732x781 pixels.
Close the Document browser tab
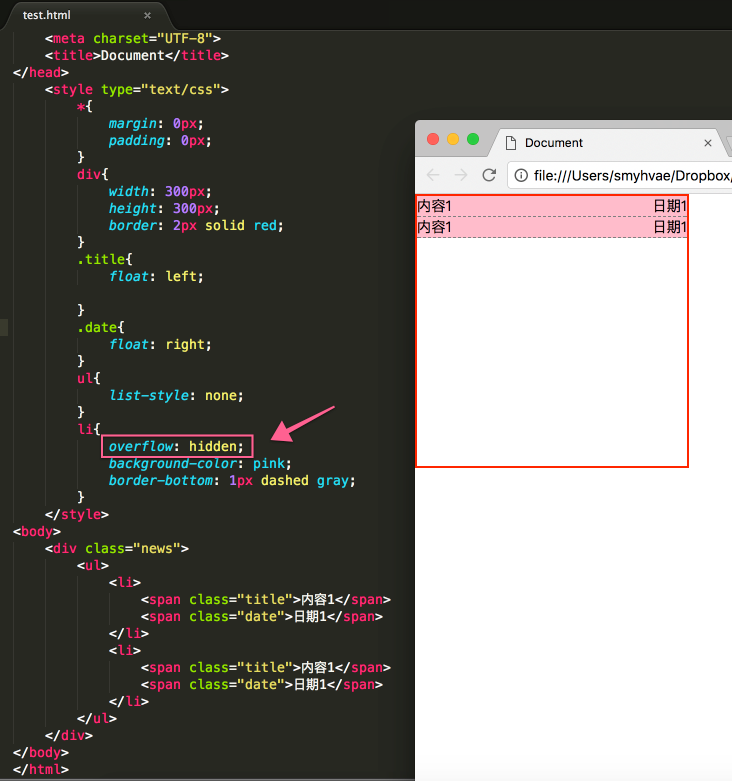coord(708,143)
